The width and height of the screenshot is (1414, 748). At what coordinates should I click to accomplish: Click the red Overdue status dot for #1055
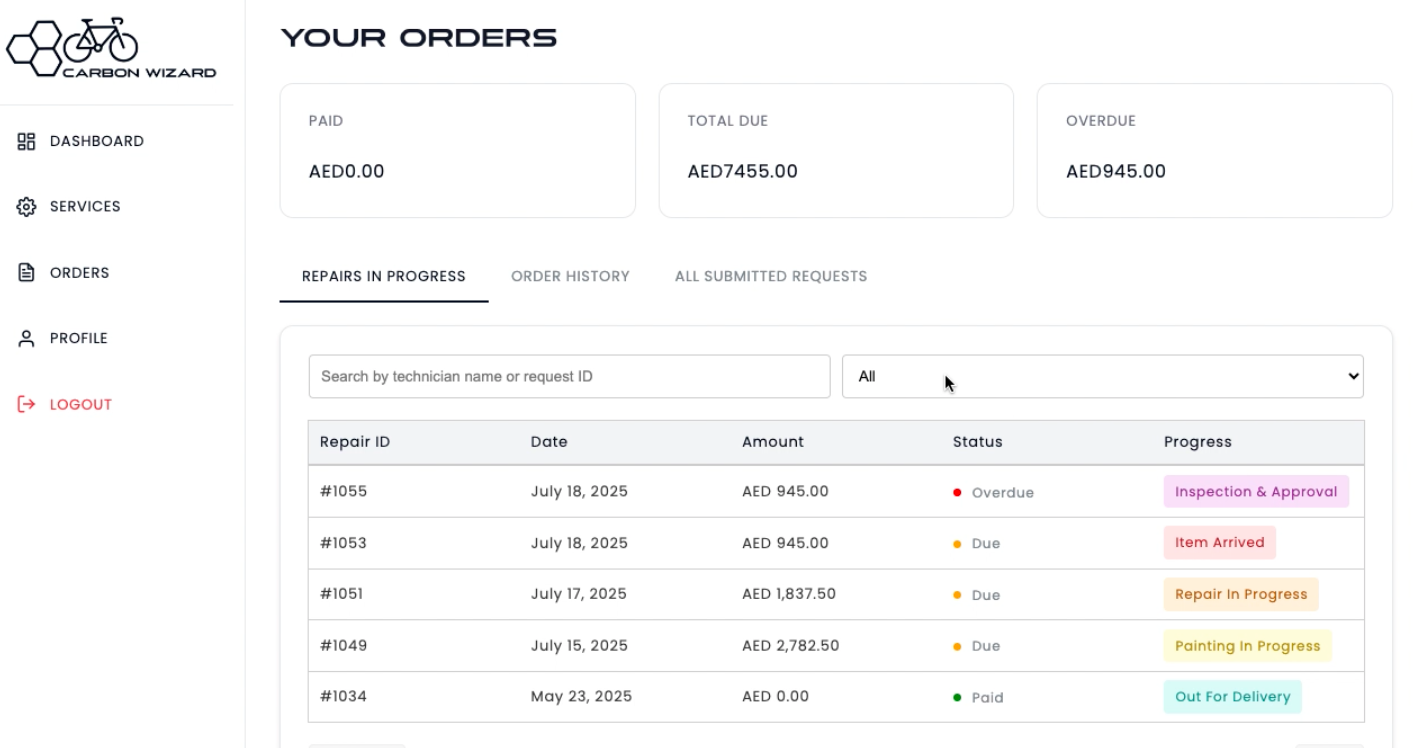tap(958, 491)
